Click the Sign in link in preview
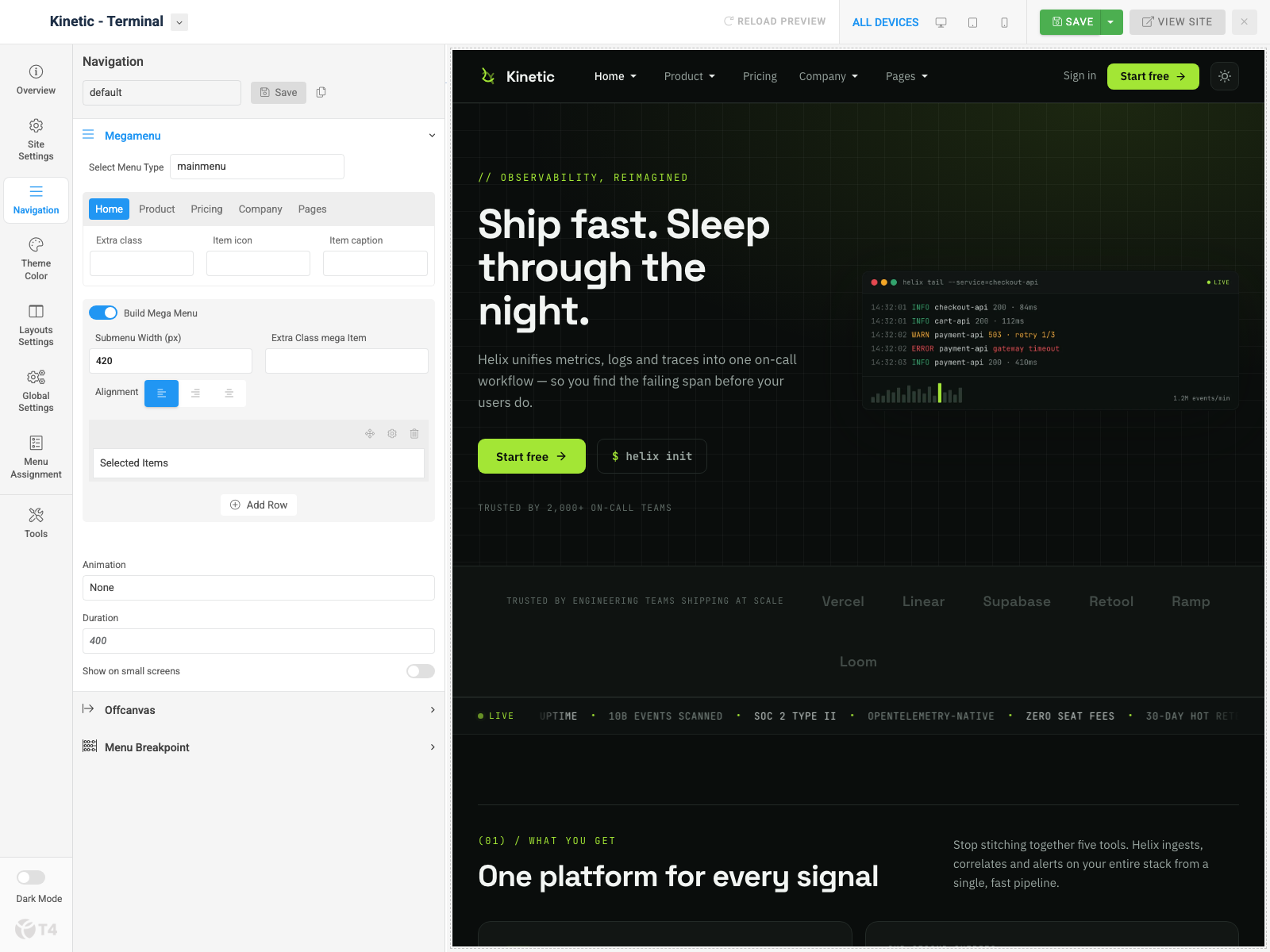The image size is (1270, 952). click(x=1079, y=76)
